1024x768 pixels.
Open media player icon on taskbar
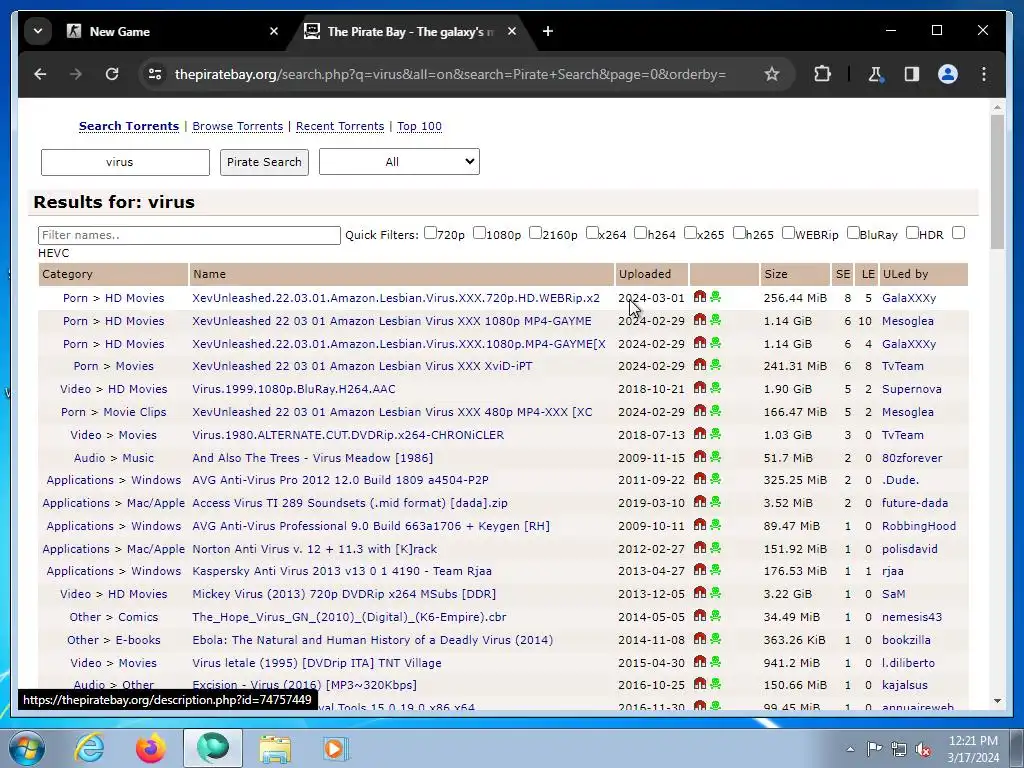(336, 748)
